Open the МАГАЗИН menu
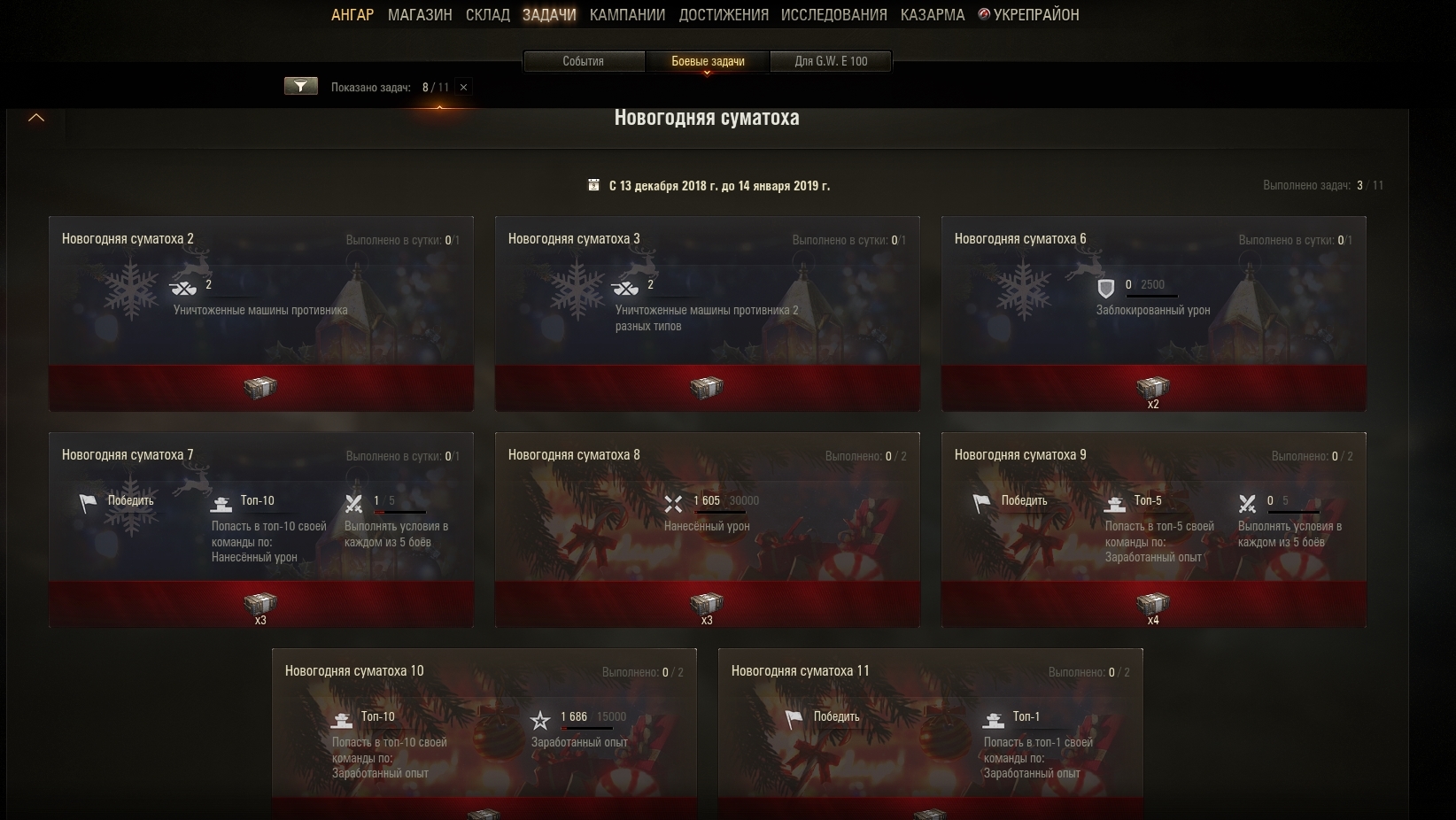This screenshot has width=1456, height=820. point(420,15)
